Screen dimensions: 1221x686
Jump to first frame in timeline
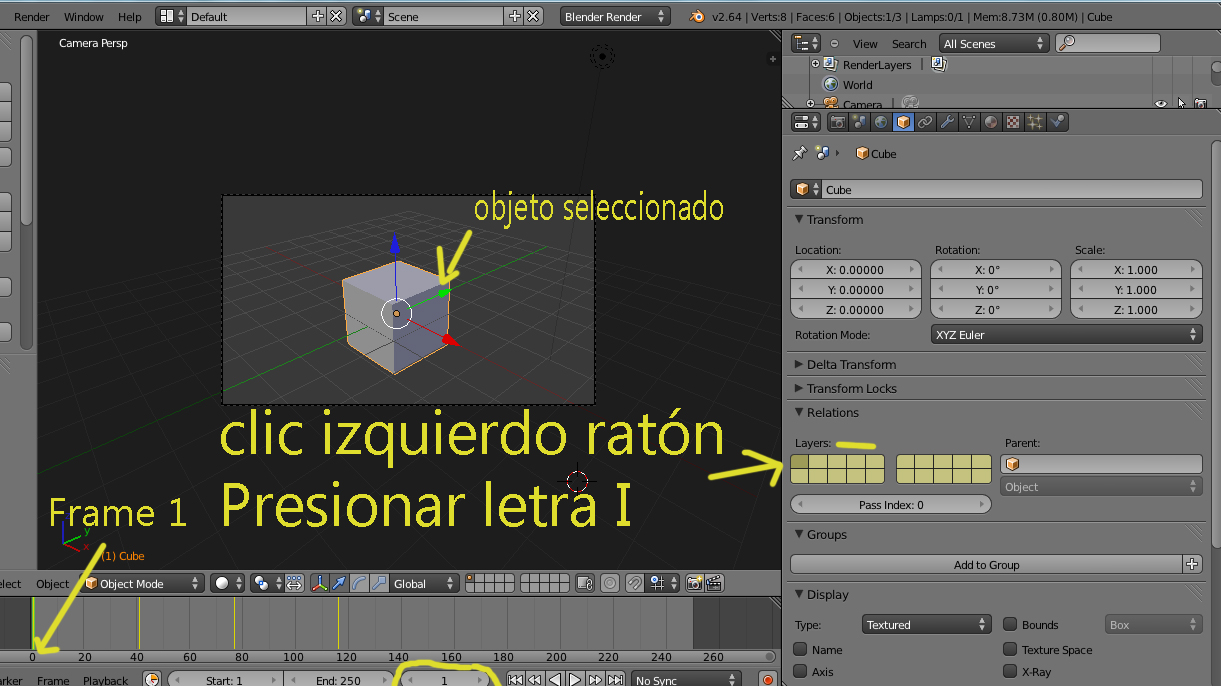coord(515,680)
